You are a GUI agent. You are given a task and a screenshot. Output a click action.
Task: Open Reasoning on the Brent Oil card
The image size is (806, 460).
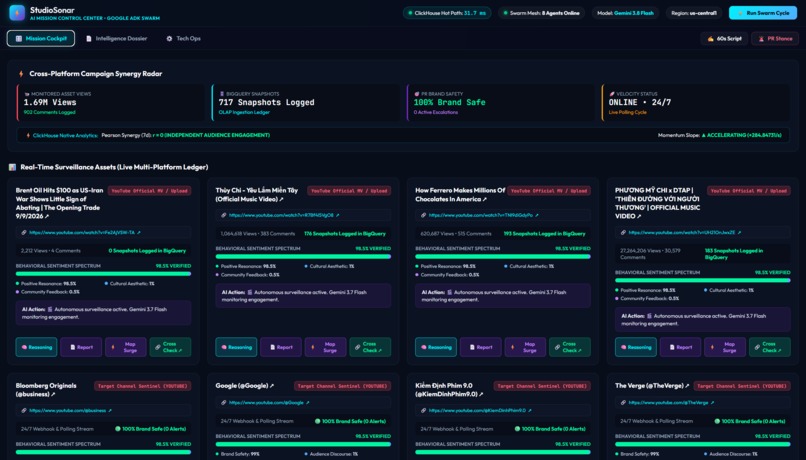[x=36, y=347]
